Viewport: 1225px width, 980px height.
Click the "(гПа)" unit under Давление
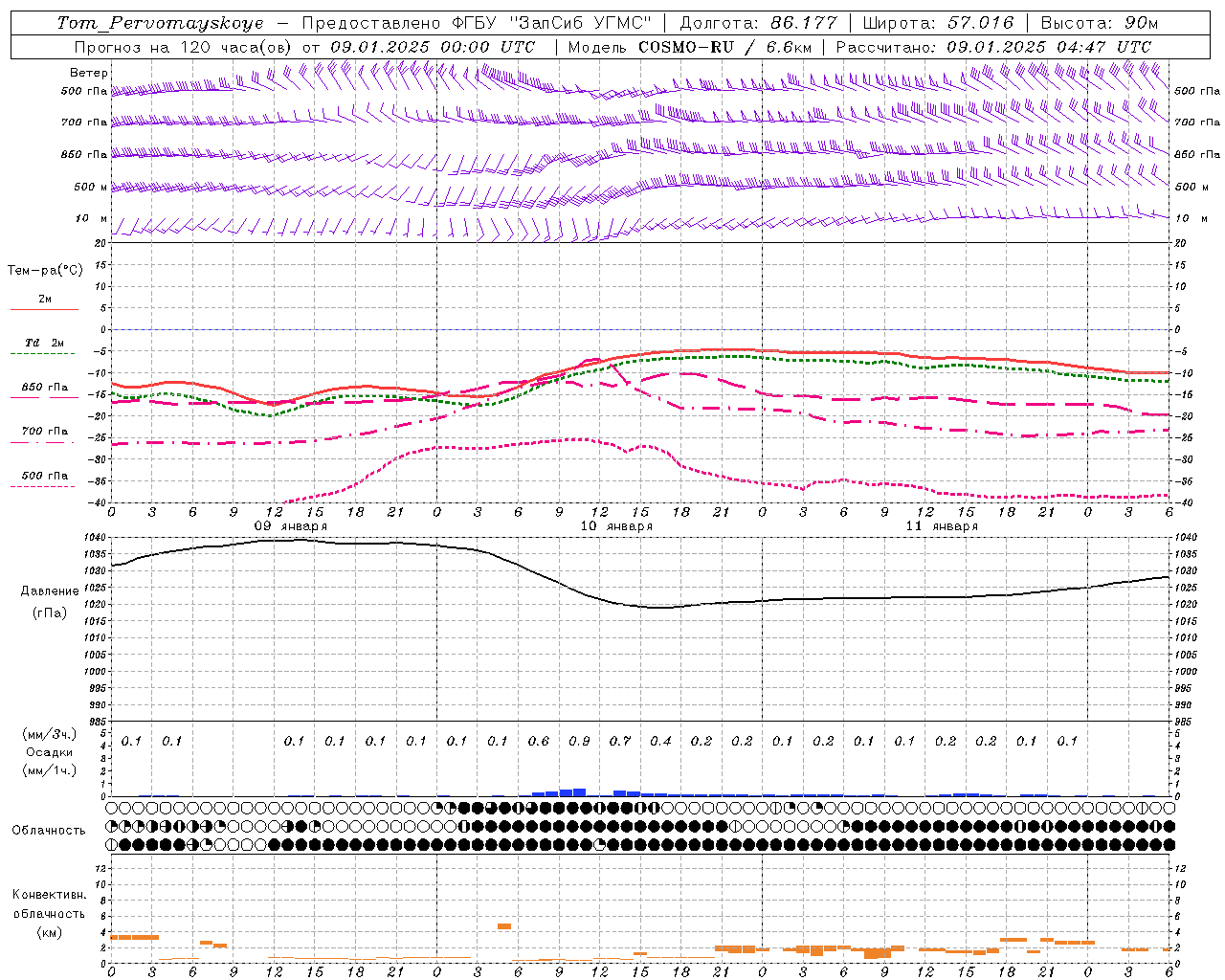[x=50, y=612]
